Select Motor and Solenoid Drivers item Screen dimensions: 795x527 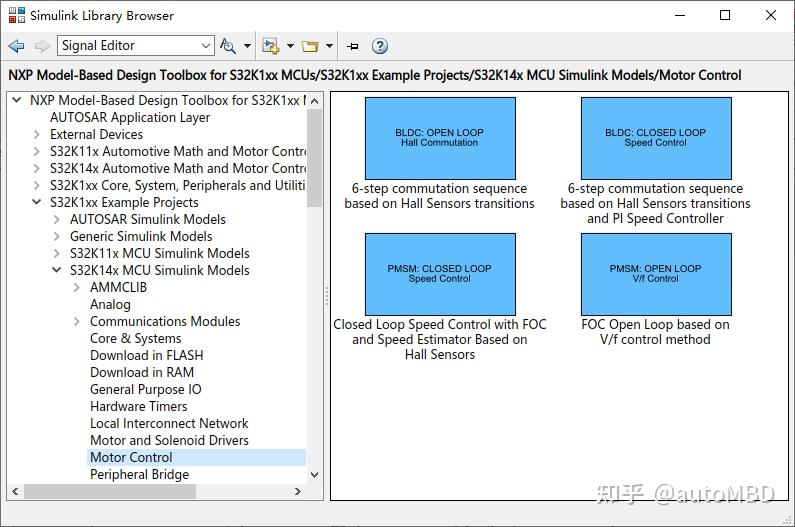point(169,440)
